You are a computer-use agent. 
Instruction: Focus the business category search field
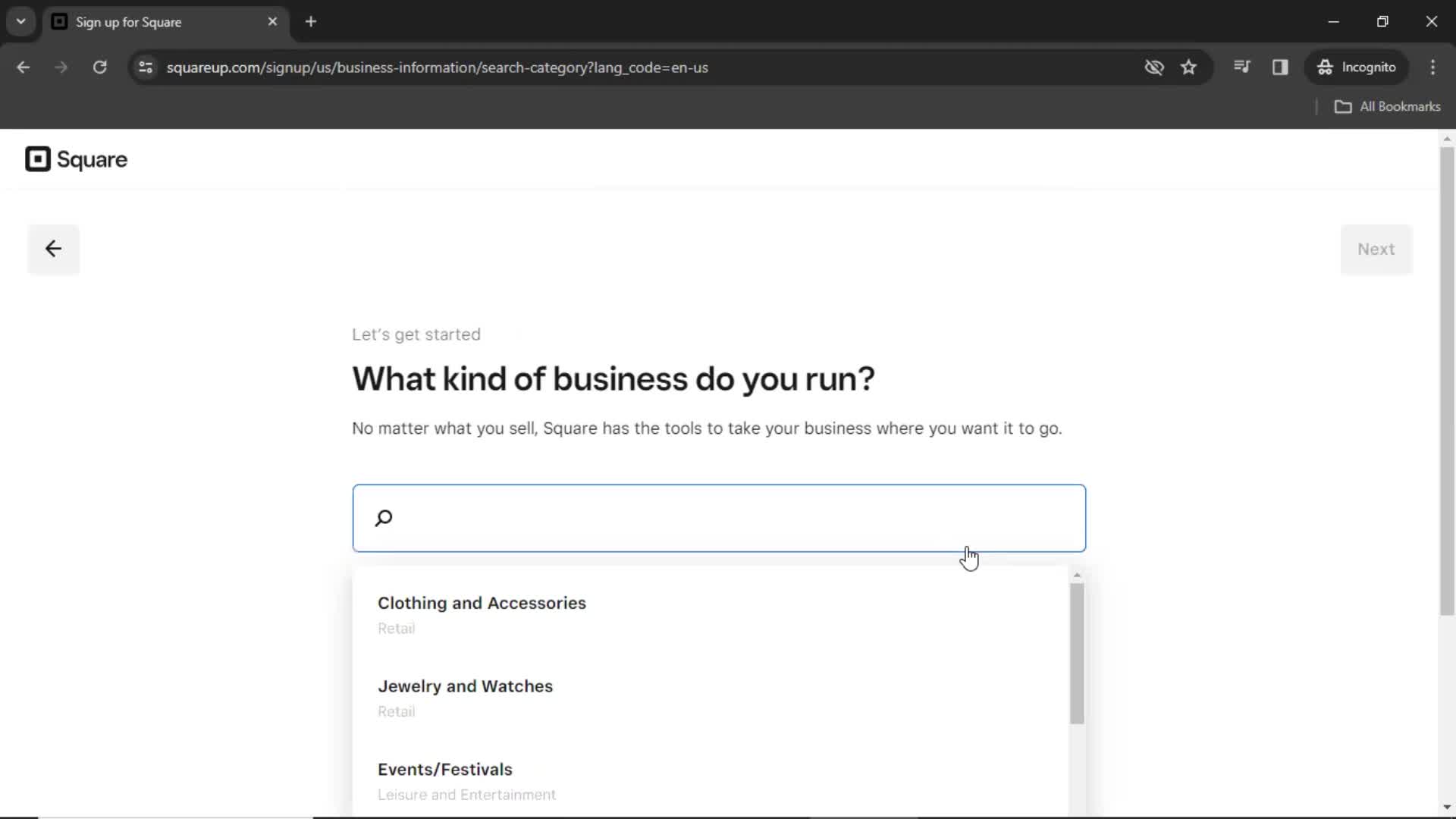(719, 518)
